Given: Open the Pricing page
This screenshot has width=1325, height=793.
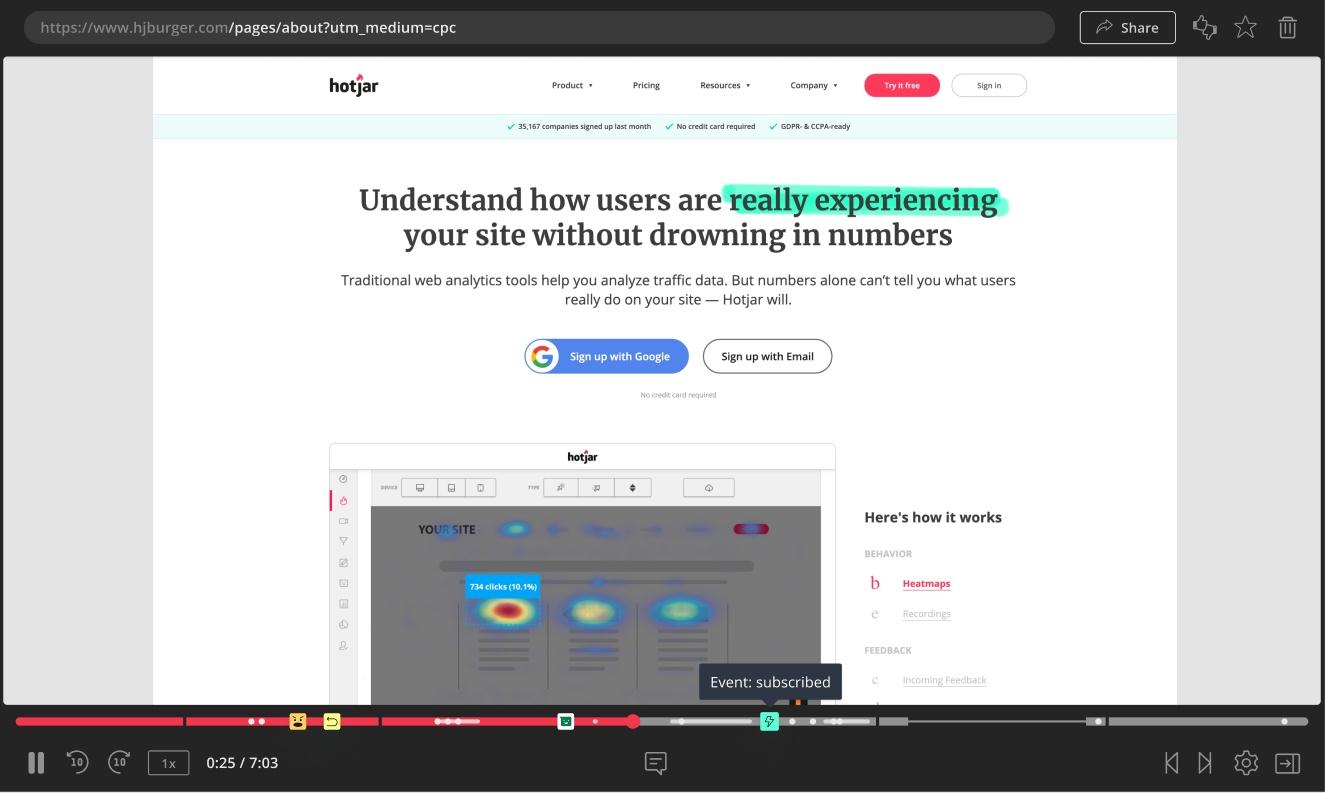Looking at the screenshot, I should [646, 85].
